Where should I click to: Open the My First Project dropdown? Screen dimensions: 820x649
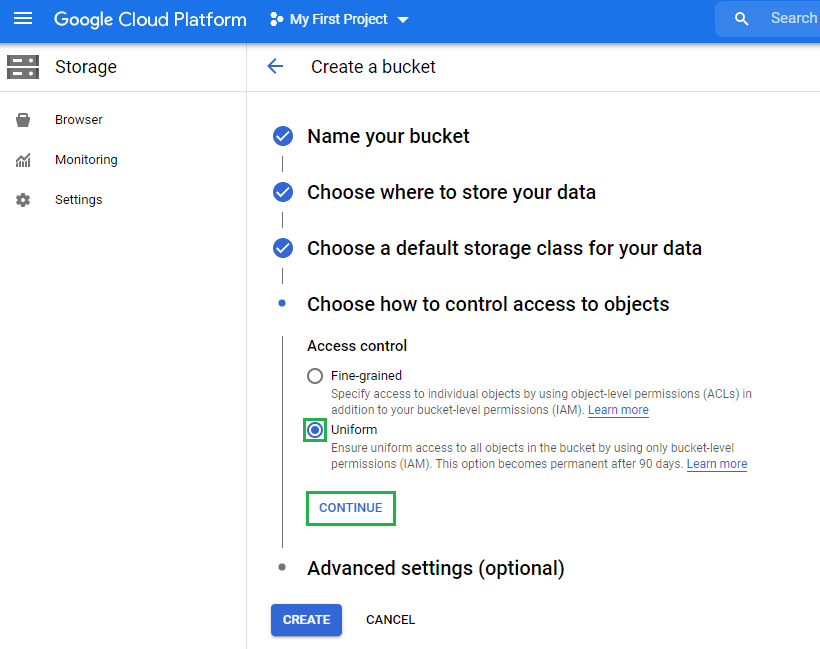tap(340, 20)
